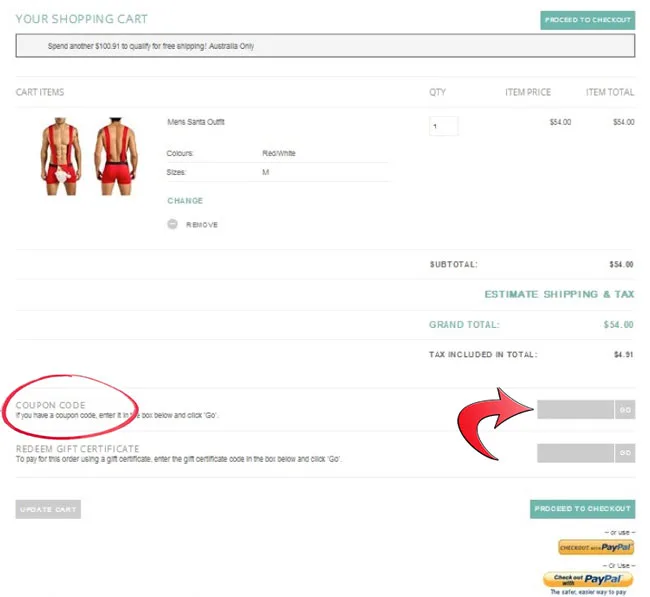Click the CHANGE link for item options

[x=185, y=201]
